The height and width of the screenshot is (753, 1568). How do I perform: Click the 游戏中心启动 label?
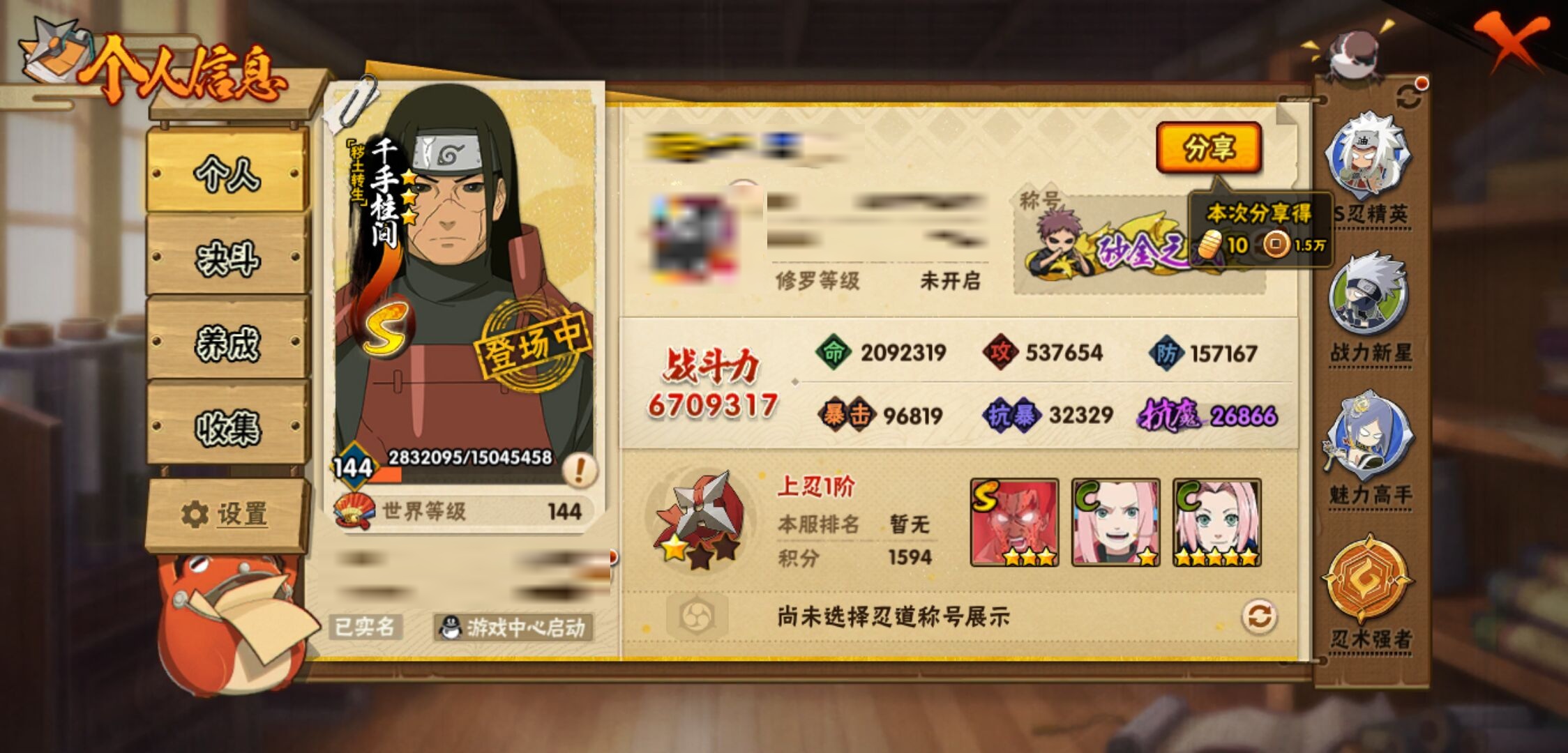[x=513, y=627]
